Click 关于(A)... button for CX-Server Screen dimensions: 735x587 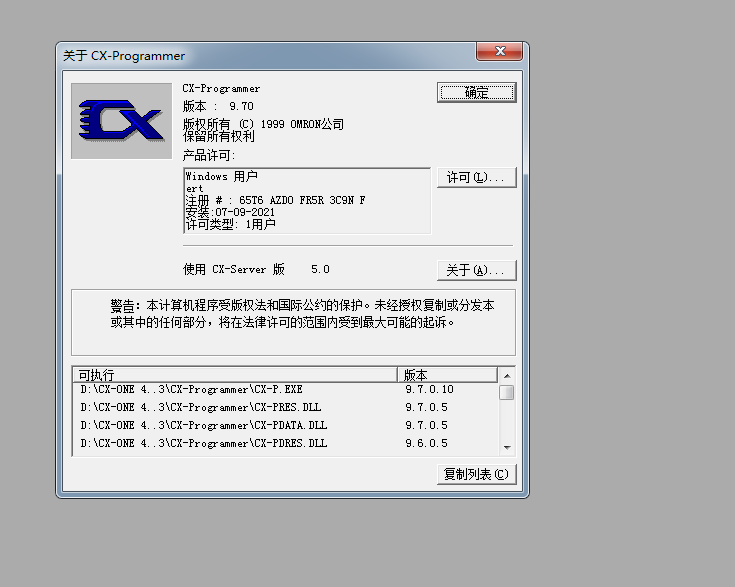pyautogui.click(x=476, y=270)
